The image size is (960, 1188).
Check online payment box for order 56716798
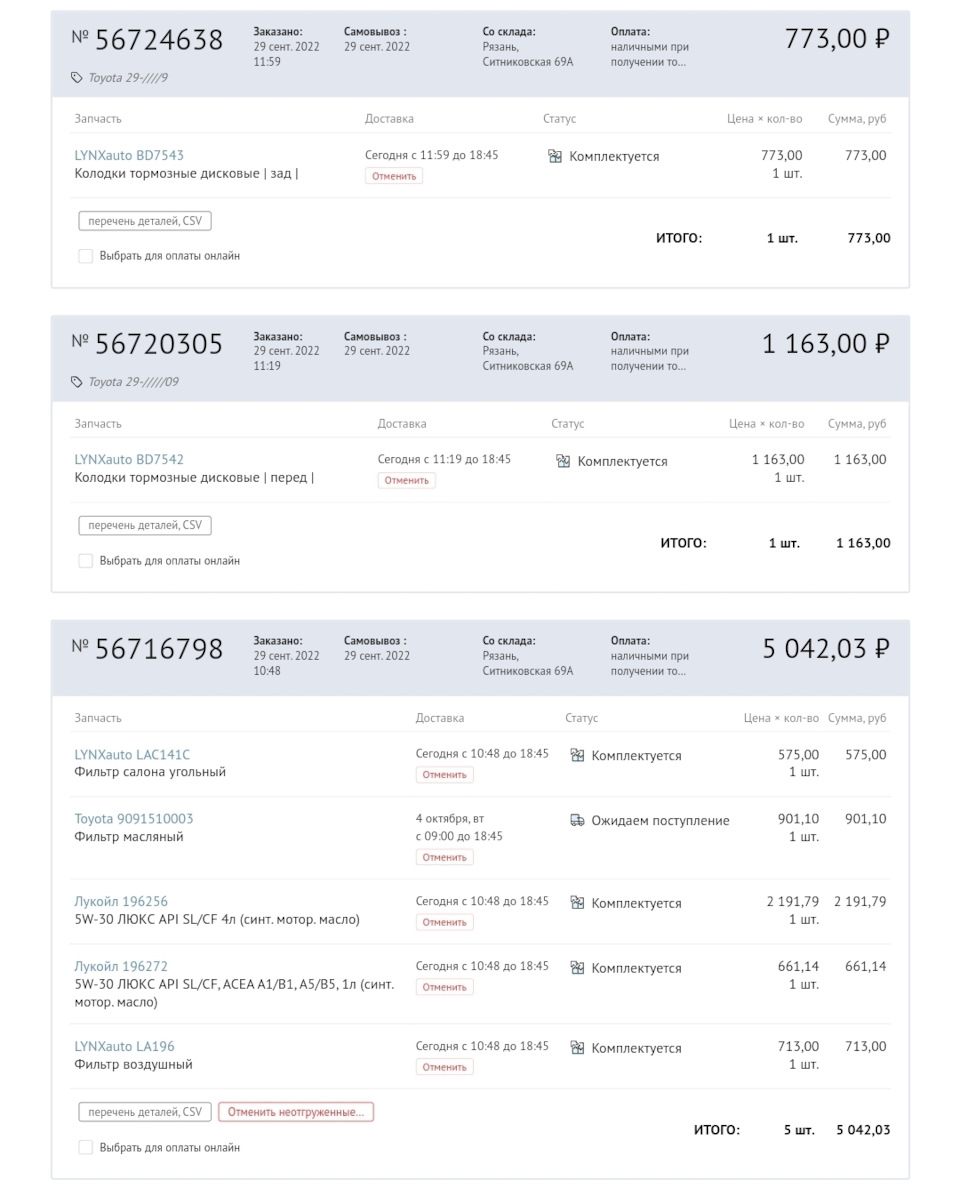(86, 1147)
